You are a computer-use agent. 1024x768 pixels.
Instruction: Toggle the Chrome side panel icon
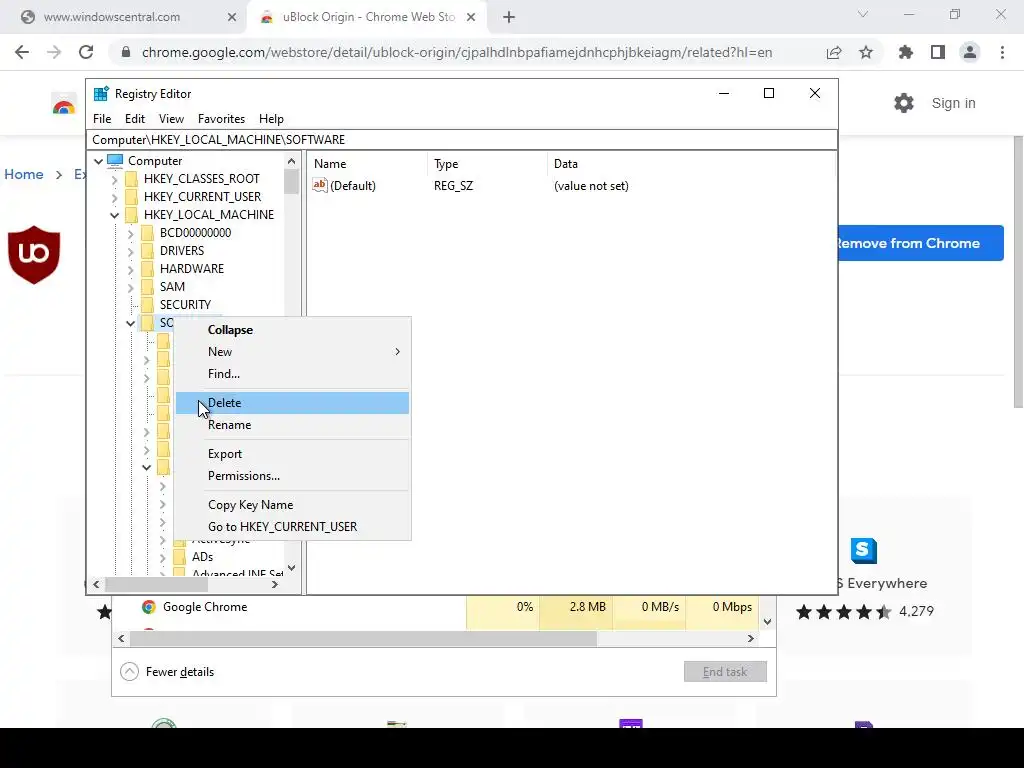[938, 52]
